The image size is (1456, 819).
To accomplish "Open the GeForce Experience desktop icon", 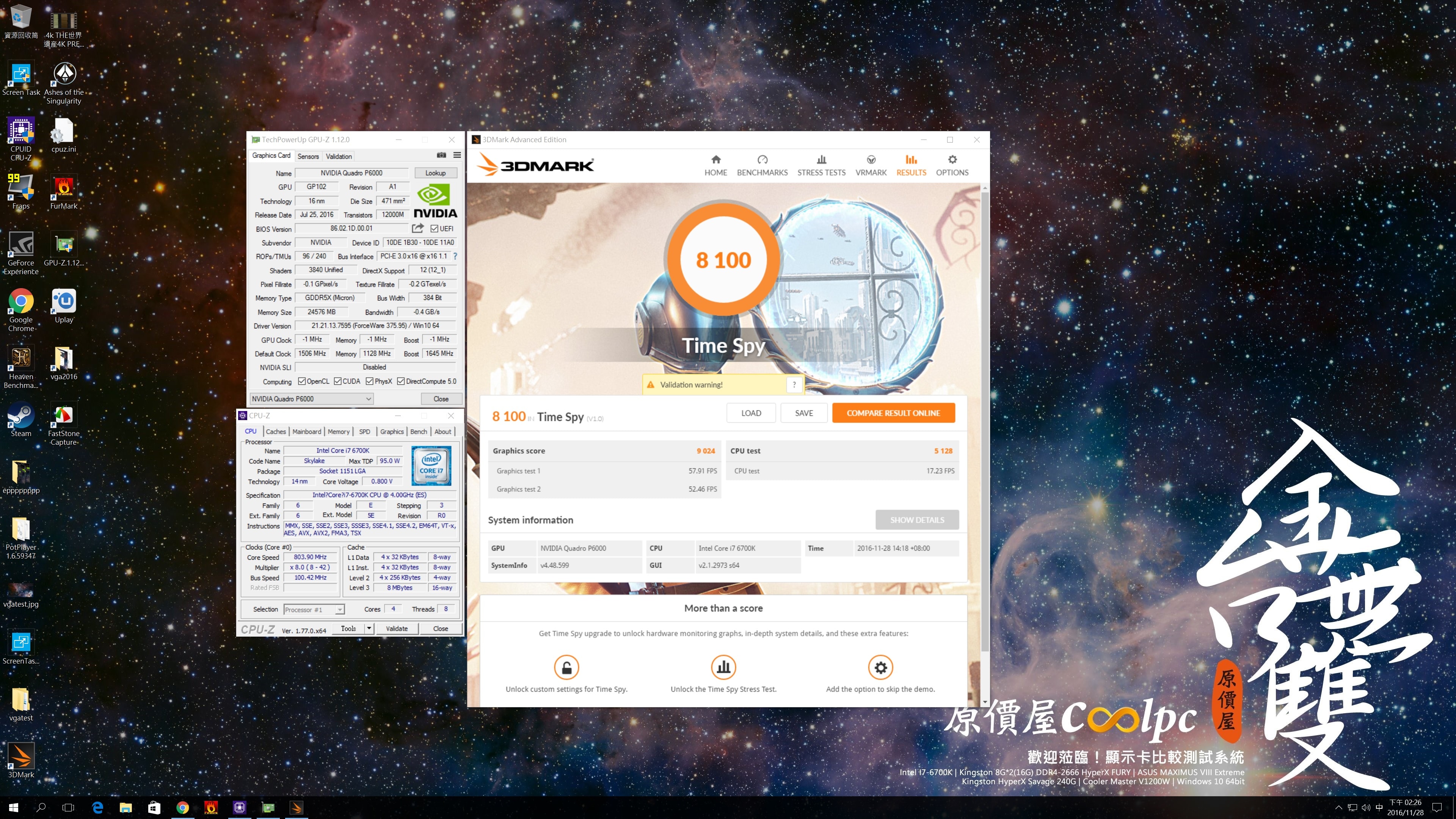I will (21, 253).
